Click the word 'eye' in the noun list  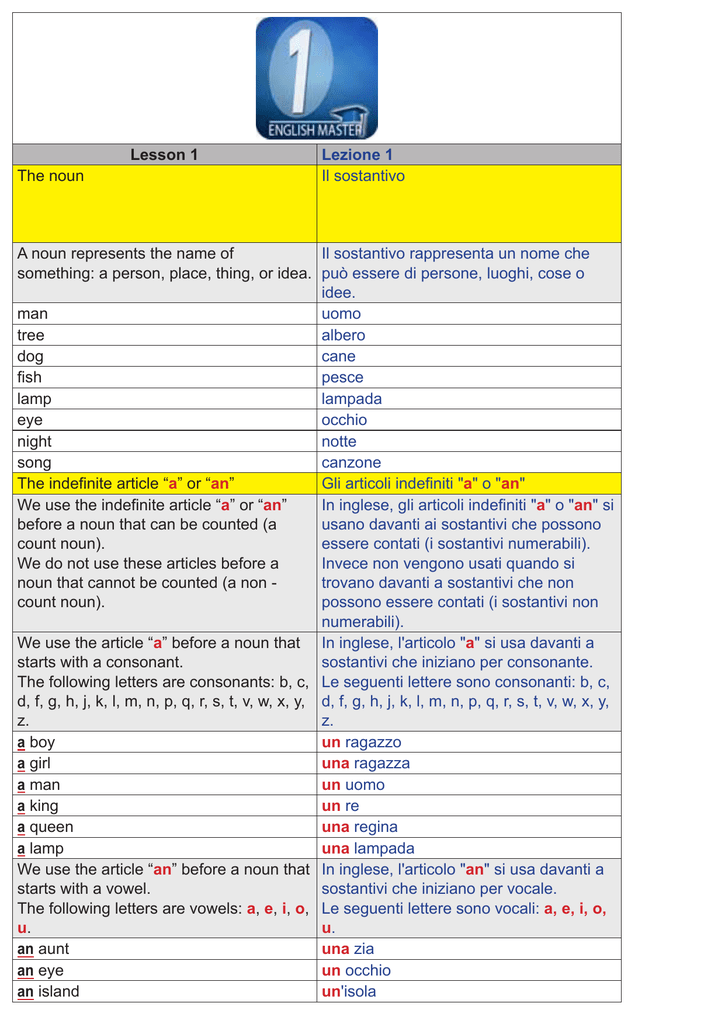point(30,421)
